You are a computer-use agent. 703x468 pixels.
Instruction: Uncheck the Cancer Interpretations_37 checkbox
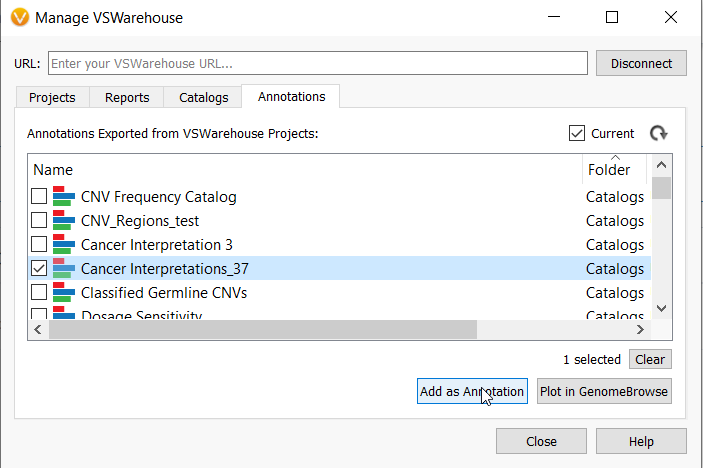pos(39,268)
